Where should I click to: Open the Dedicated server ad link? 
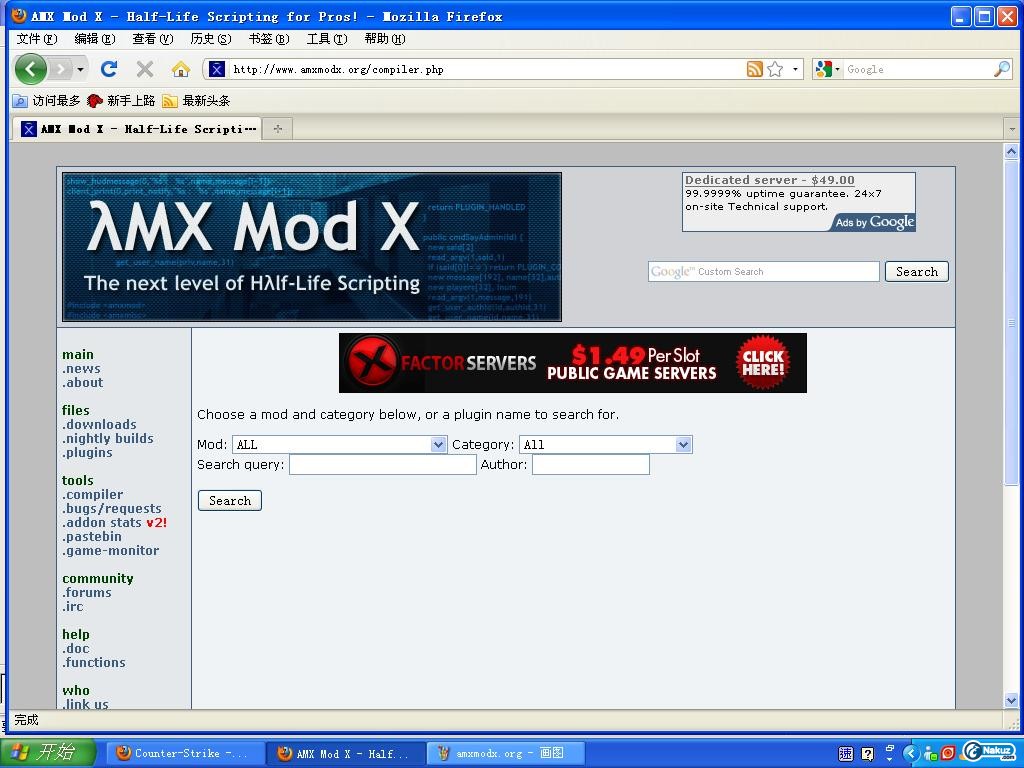coord(769,180)
